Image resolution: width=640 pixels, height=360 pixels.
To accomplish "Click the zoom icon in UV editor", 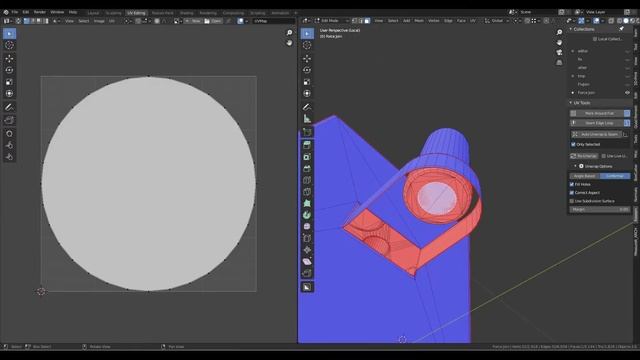I will [x=289, y=33].
